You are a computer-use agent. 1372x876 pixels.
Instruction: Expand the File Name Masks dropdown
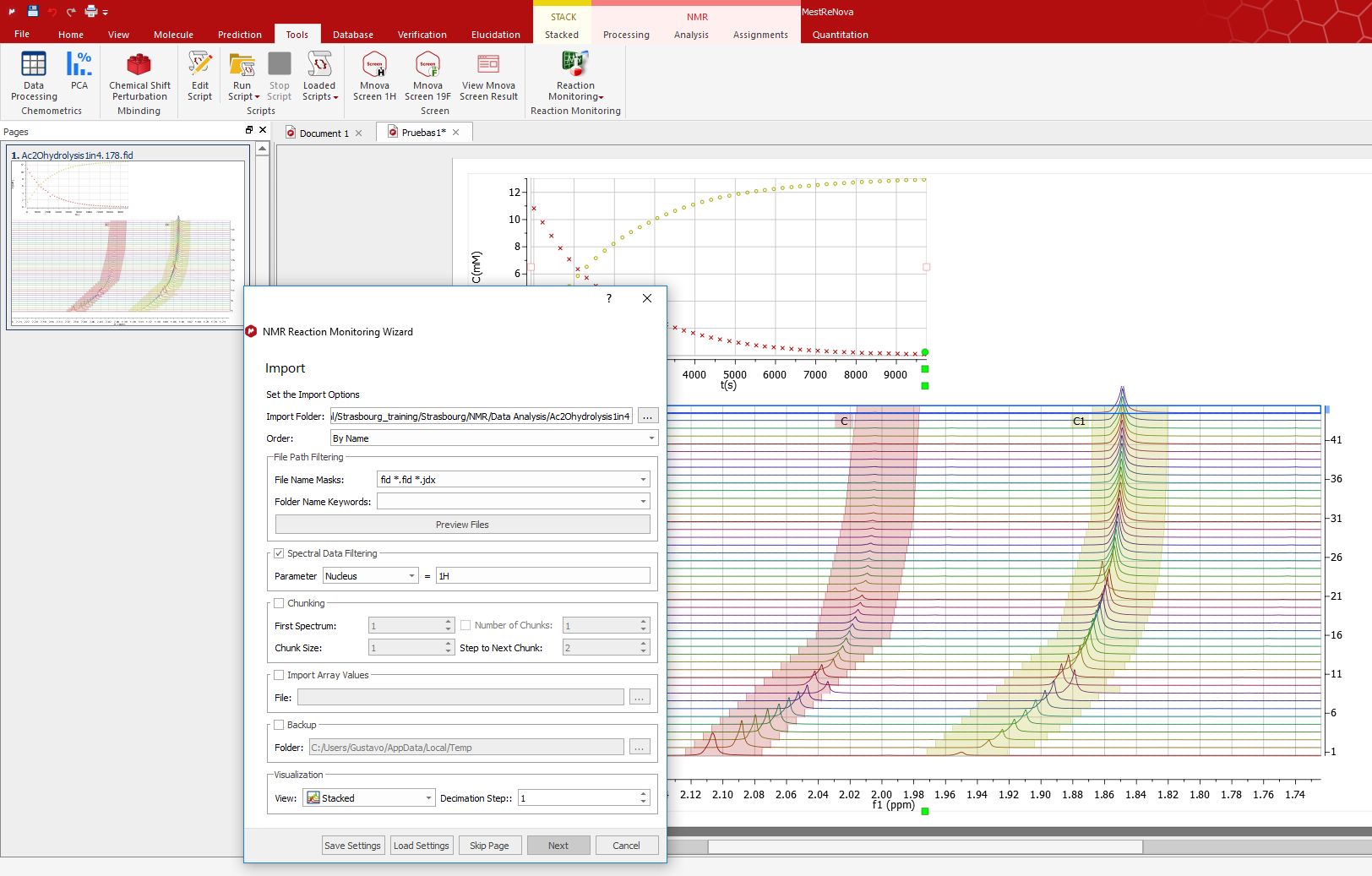pyautogui.click(x=643, y=480)
